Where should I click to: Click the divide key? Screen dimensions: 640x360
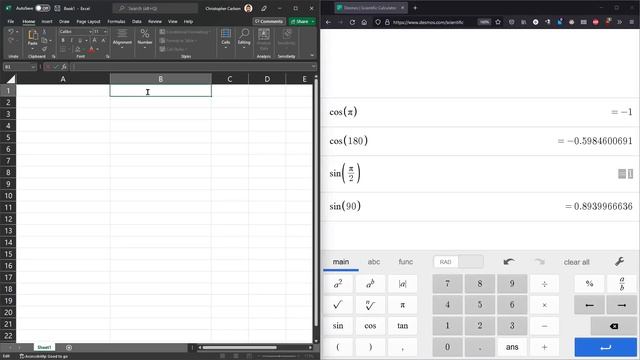click(544, 284)
